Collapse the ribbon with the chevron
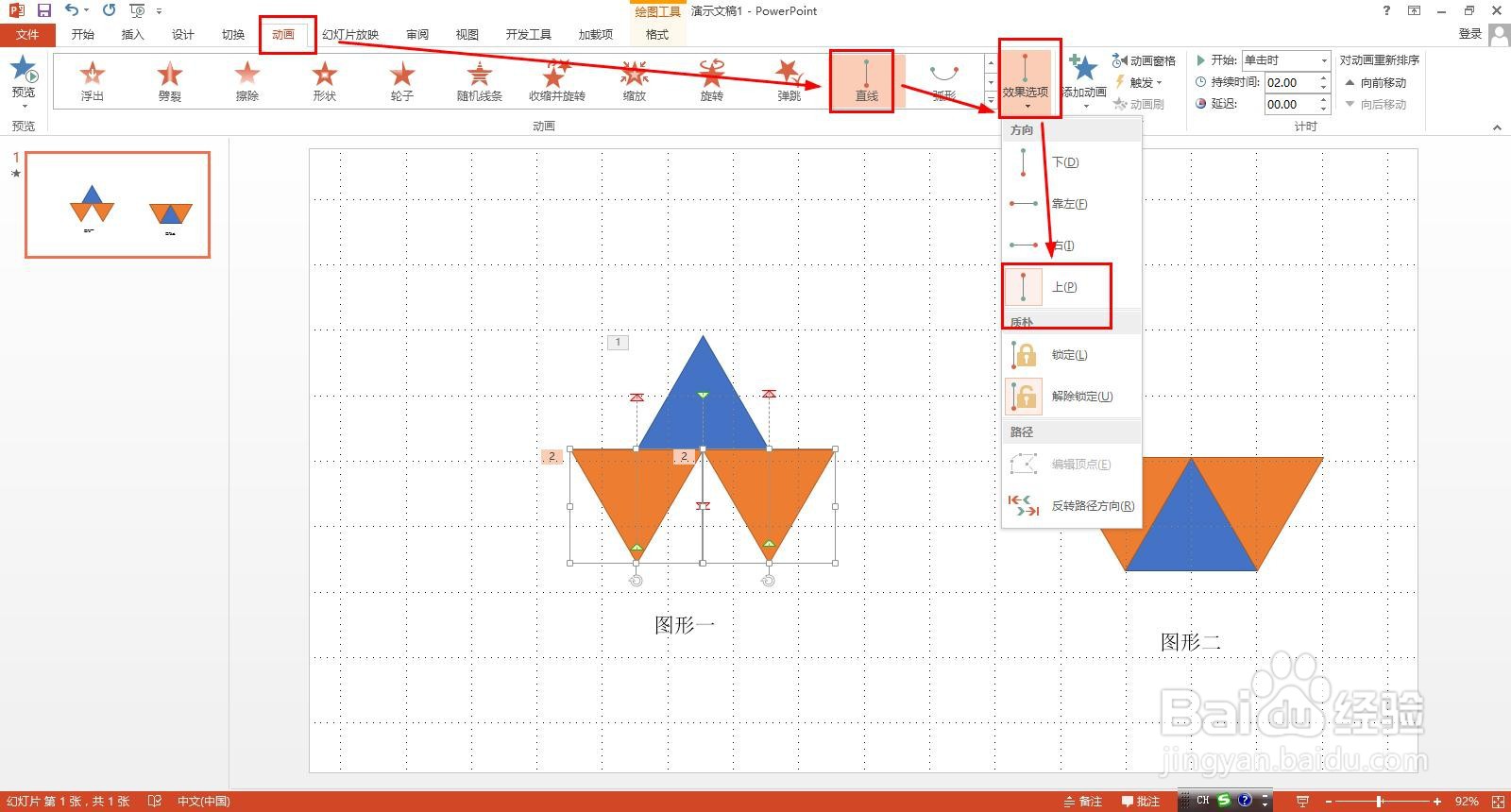The width and height of the screenshot is (1511, 812). (1497, 127)
